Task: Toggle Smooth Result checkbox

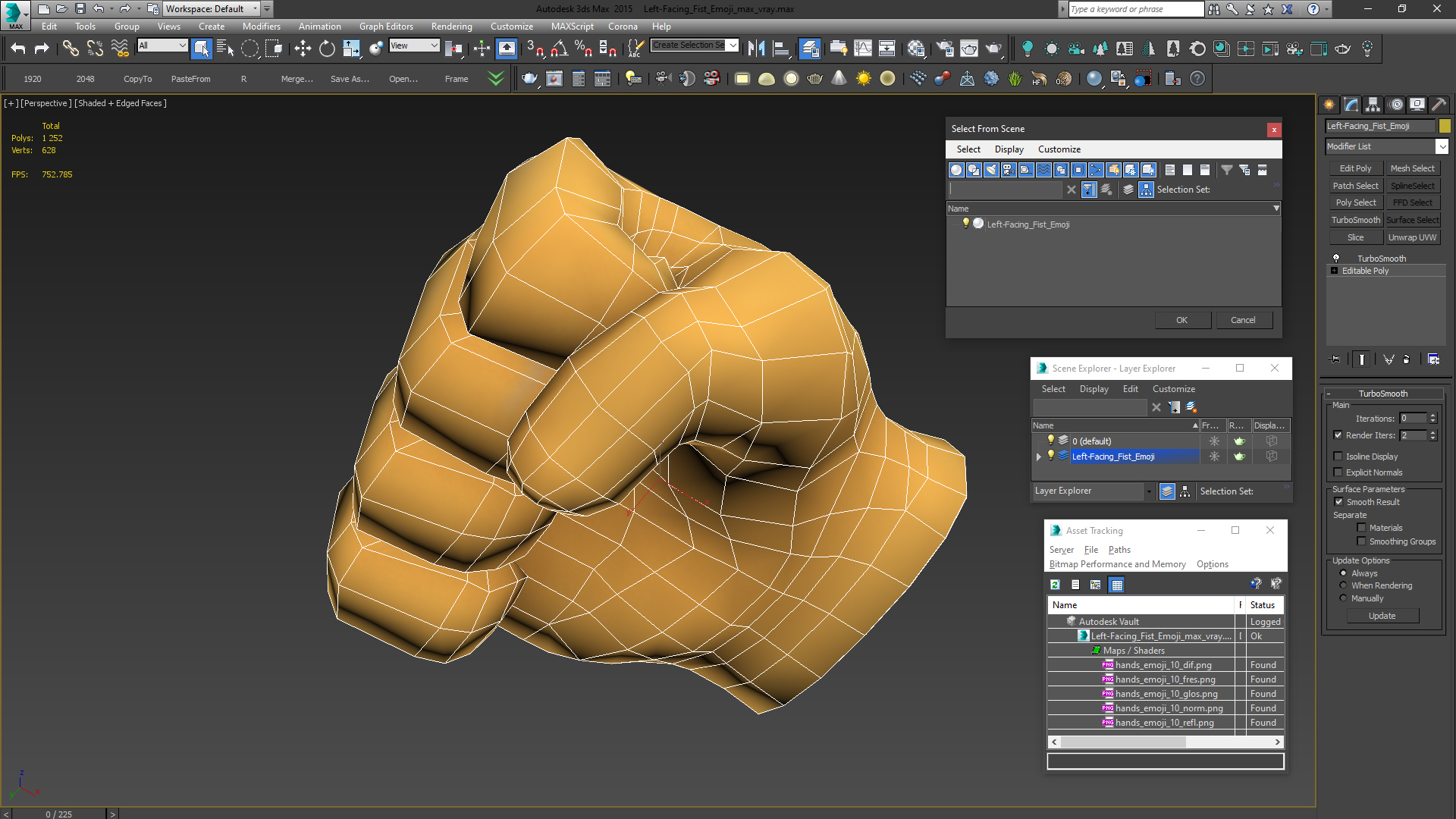Action: pyautogui.click(x=1338, y=502)
